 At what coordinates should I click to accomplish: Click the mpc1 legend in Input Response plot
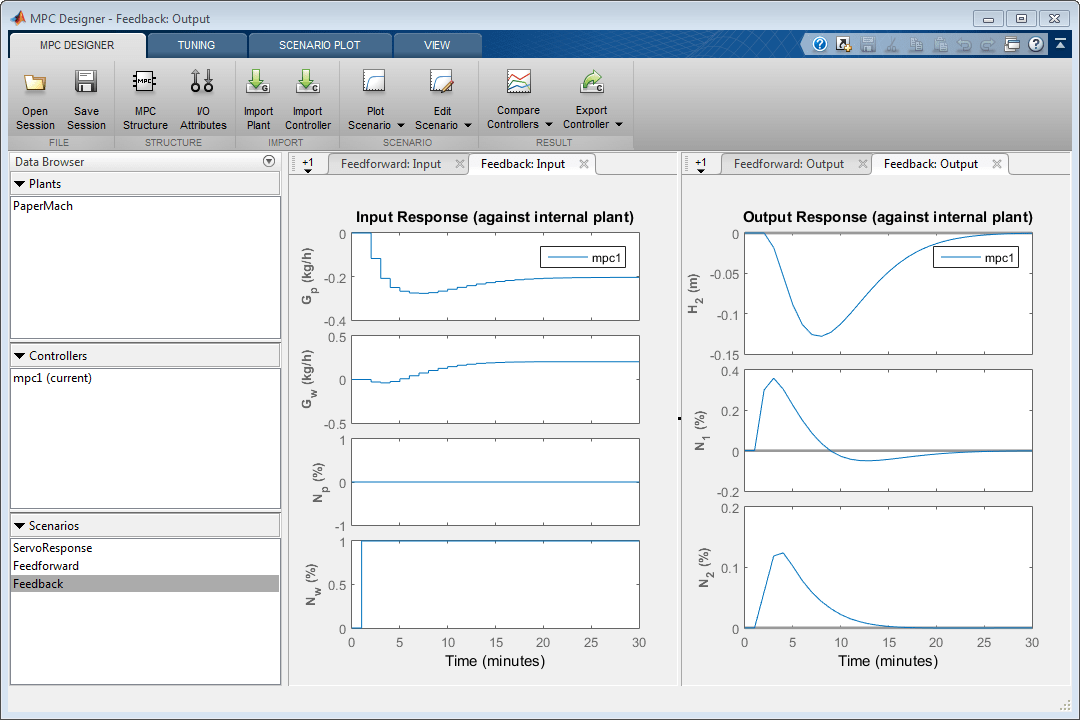pos(583,258)
